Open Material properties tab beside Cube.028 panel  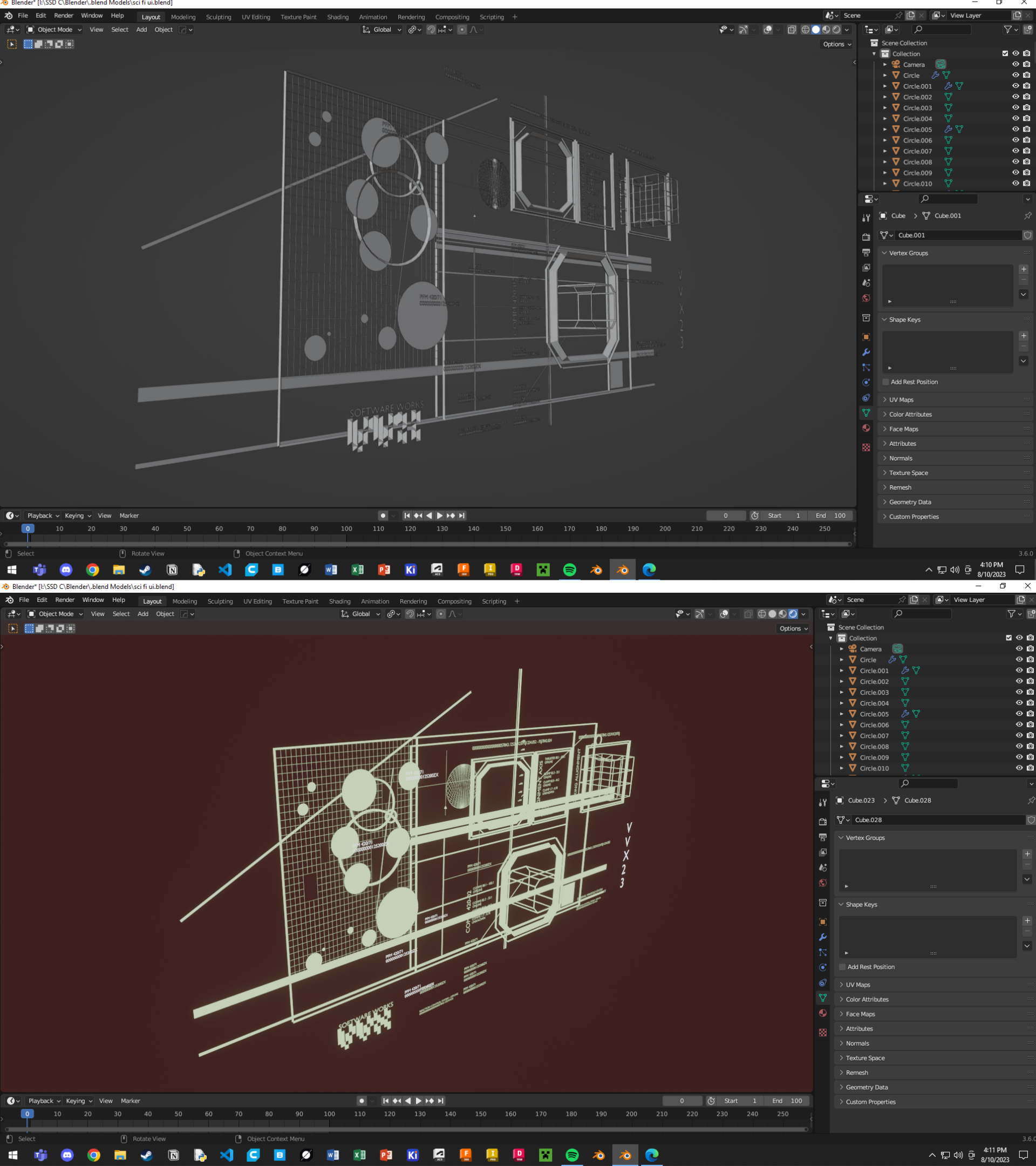(x=822, y=1013)
